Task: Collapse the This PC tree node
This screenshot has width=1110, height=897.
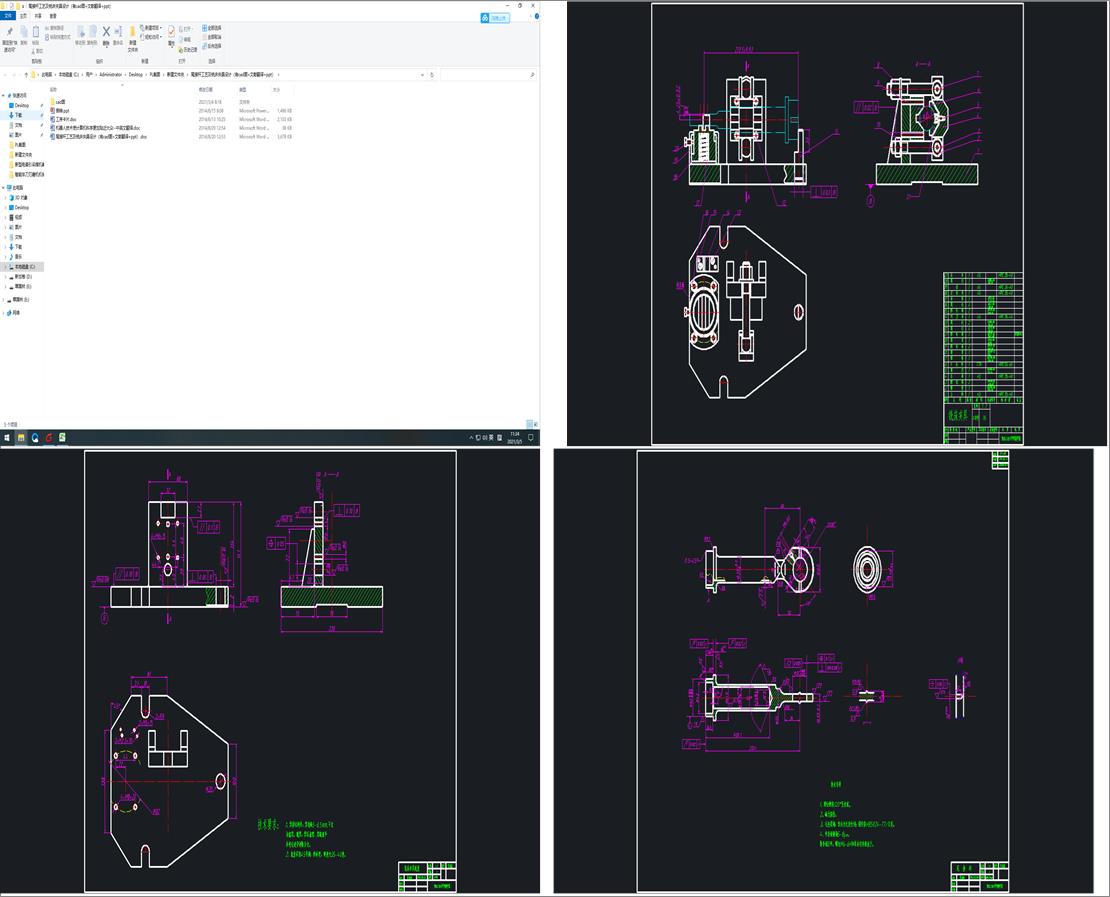Action: 4,187
